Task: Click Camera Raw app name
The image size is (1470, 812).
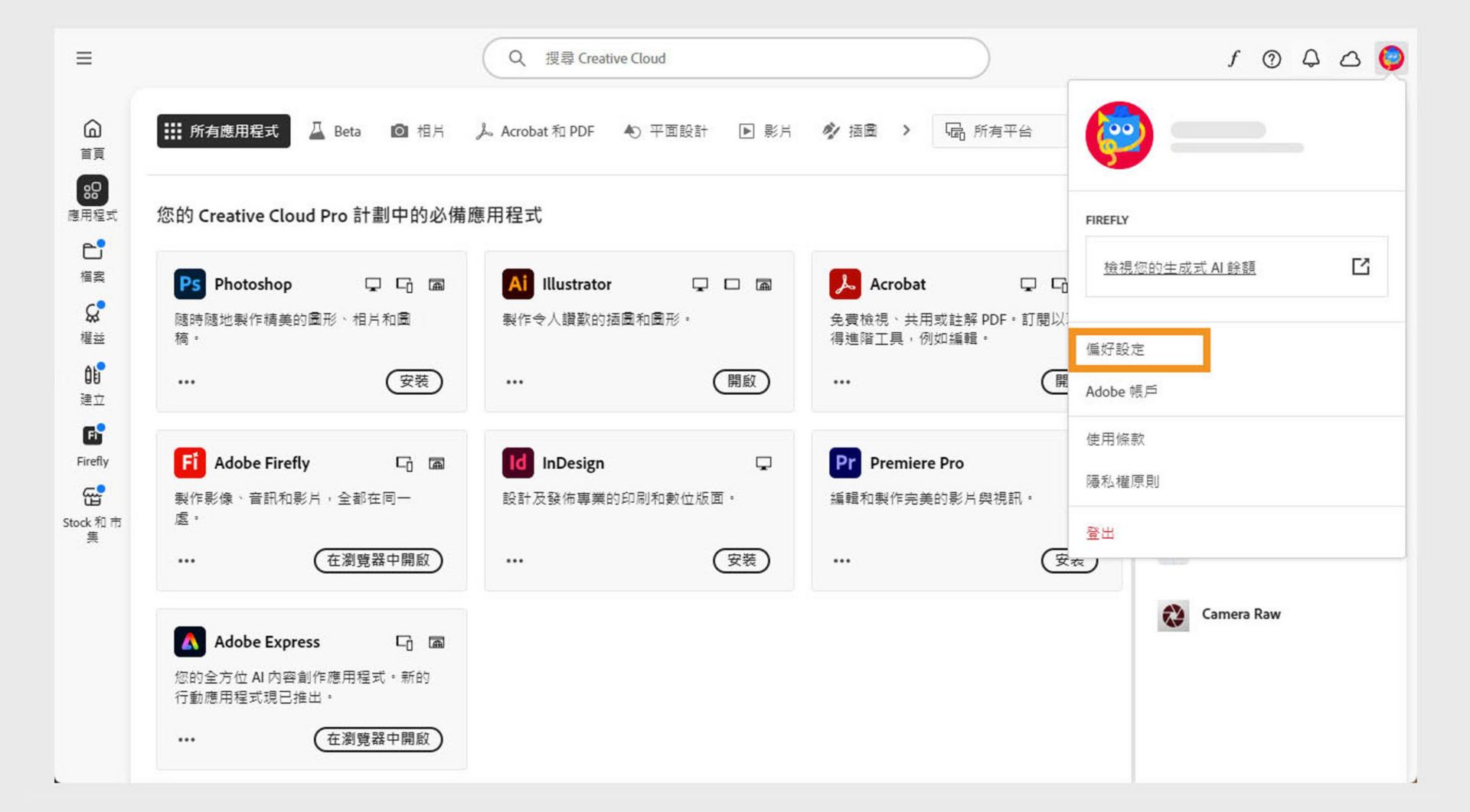Action: tap(1241, 615)
